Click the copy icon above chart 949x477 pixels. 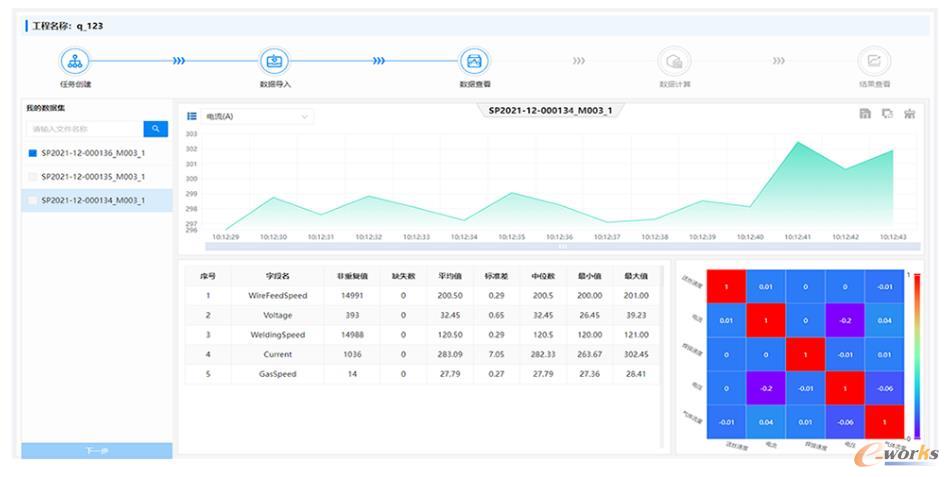[x=887, y=114]
